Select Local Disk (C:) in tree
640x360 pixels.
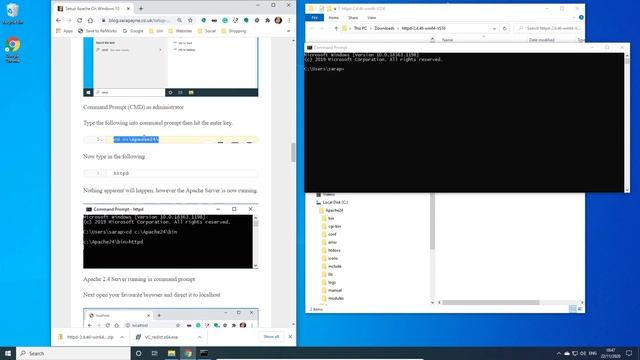335,202
